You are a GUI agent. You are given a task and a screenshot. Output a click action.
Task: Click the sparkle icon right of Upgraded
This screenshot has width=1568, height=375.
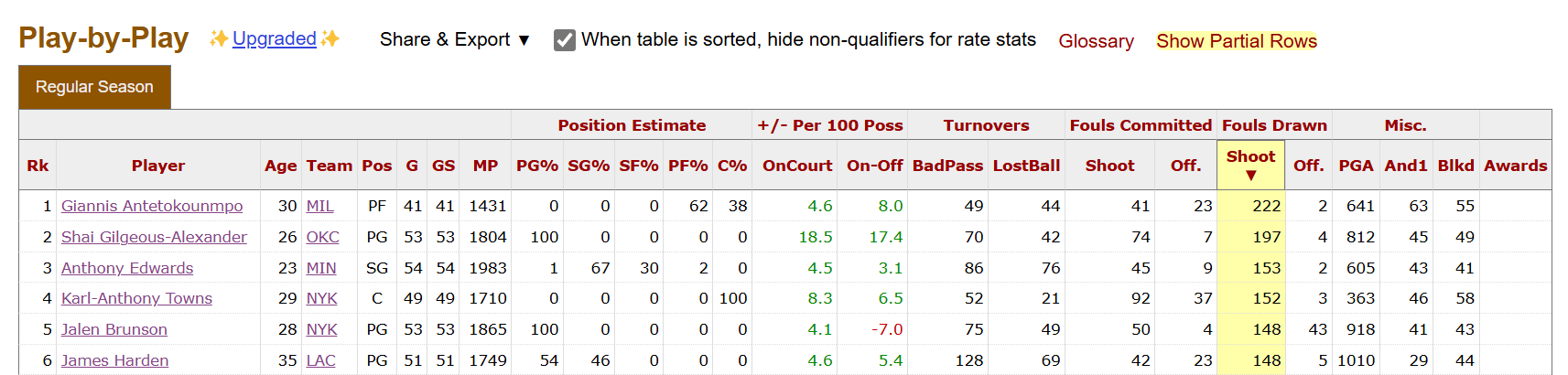tap(330, 38)
